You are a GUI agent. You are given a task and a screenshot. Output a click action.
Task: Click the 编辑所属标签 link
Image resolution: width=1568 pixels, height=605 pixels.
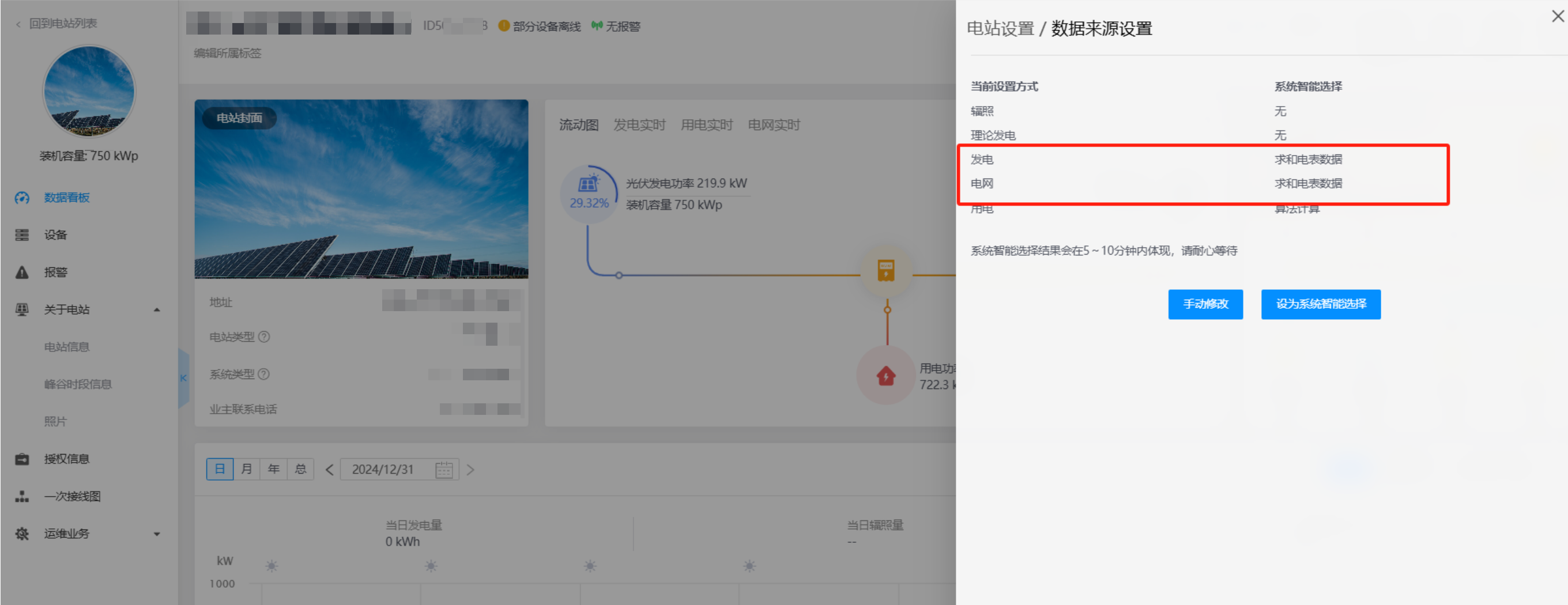(228, 53)
